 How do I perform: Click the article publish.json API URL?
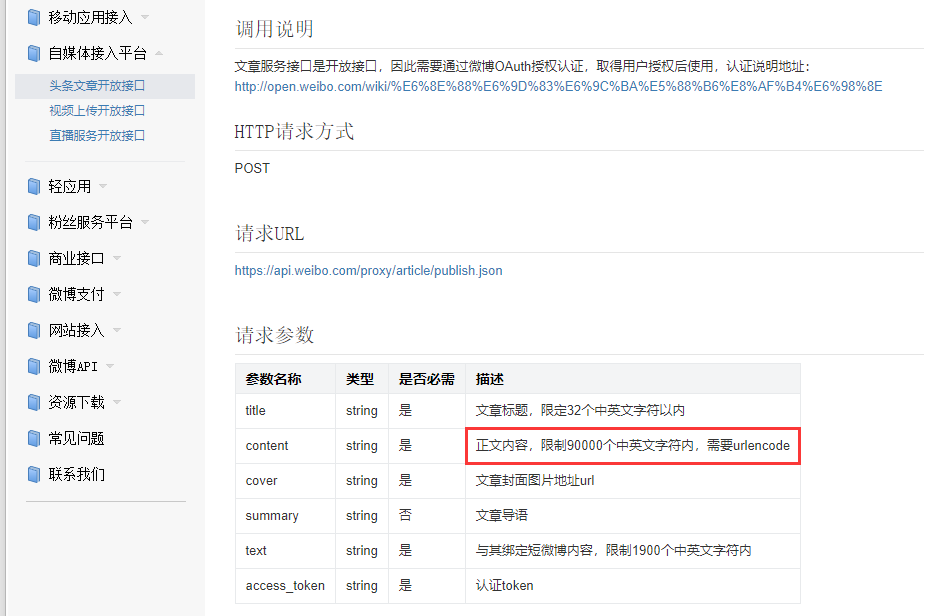(368, 271)
